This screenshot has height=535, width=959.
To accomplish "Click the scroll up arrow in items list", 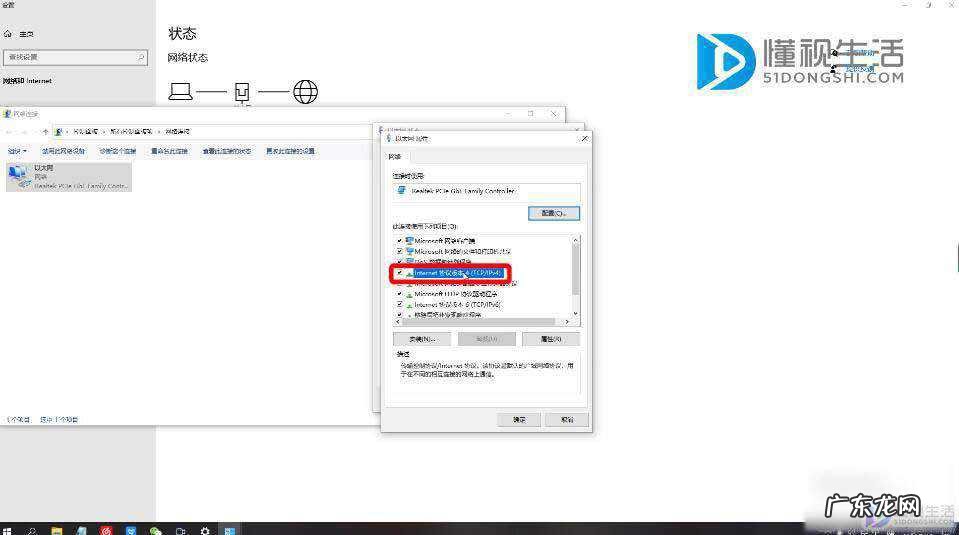I will click(x=576, y=240).
